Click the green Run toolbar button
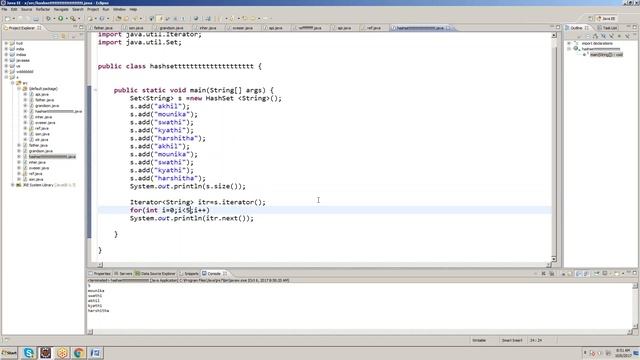 (x=60, y=18)
